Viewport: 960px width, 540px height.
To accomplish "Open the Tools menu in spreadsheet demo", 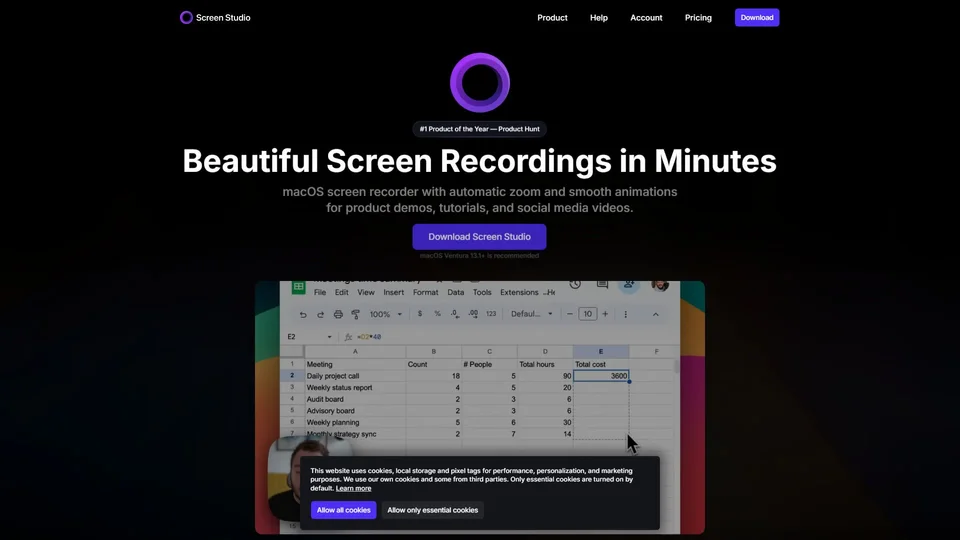I will pos(482,293).
